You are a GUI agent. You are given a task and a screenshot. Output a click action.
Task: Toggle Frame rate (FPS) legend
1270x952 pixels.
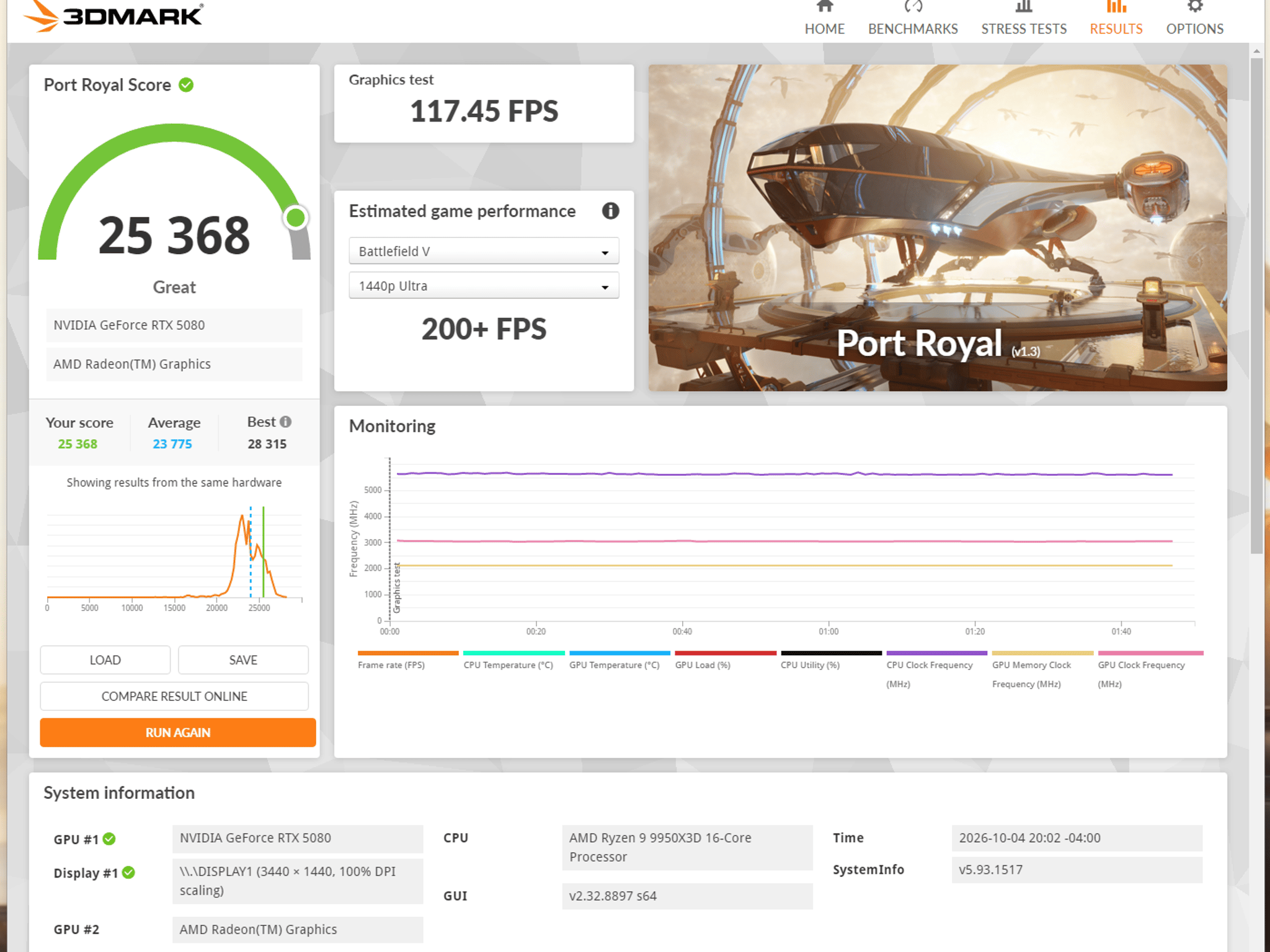407,659
